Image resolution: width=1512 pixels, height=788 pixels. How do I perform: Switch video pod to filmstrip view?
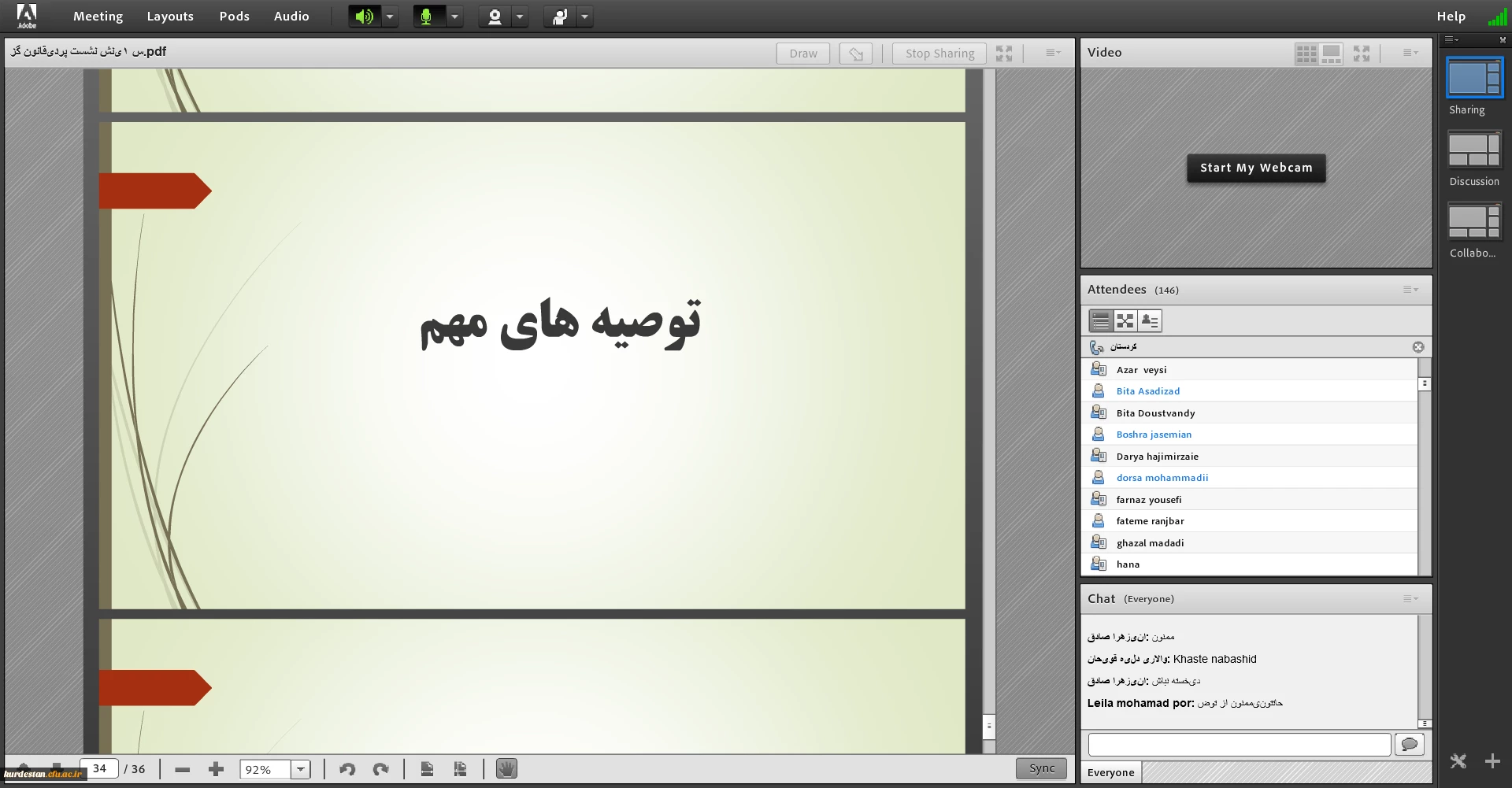1331,54
